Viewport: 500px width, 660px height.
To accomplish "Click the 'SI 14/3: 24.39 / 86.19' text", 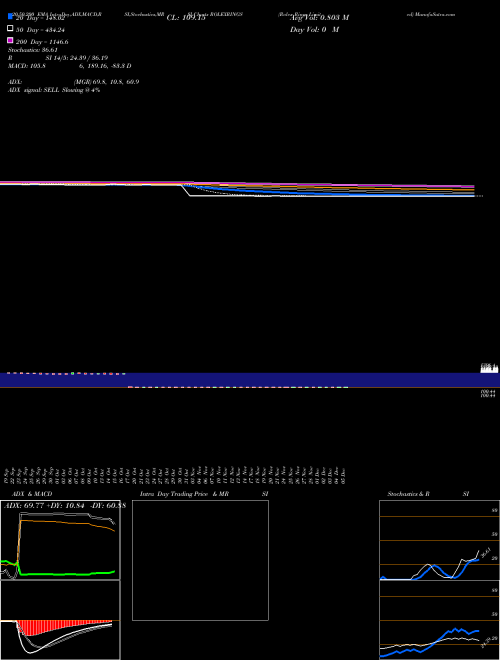I will pyautogui.click(x=77, y=58).
